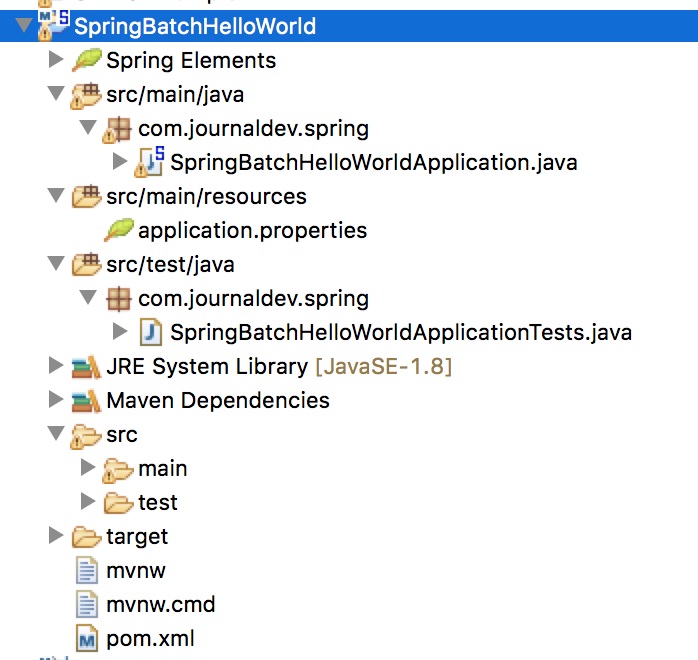Select the src/main/java label
This screenshot has height=660, width=698.
tap(175, 95)
